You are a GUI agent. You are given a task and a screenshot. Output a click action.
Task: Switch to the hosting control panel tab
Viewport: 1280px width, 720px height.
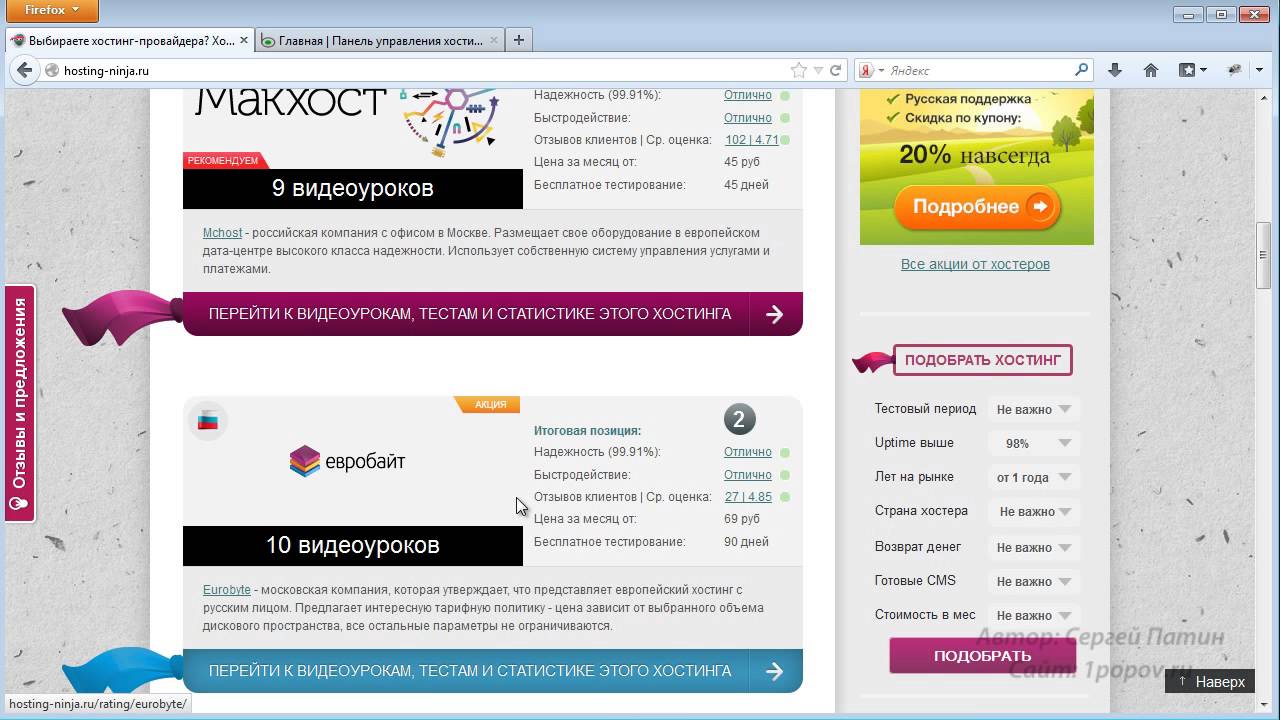(380, 41)
